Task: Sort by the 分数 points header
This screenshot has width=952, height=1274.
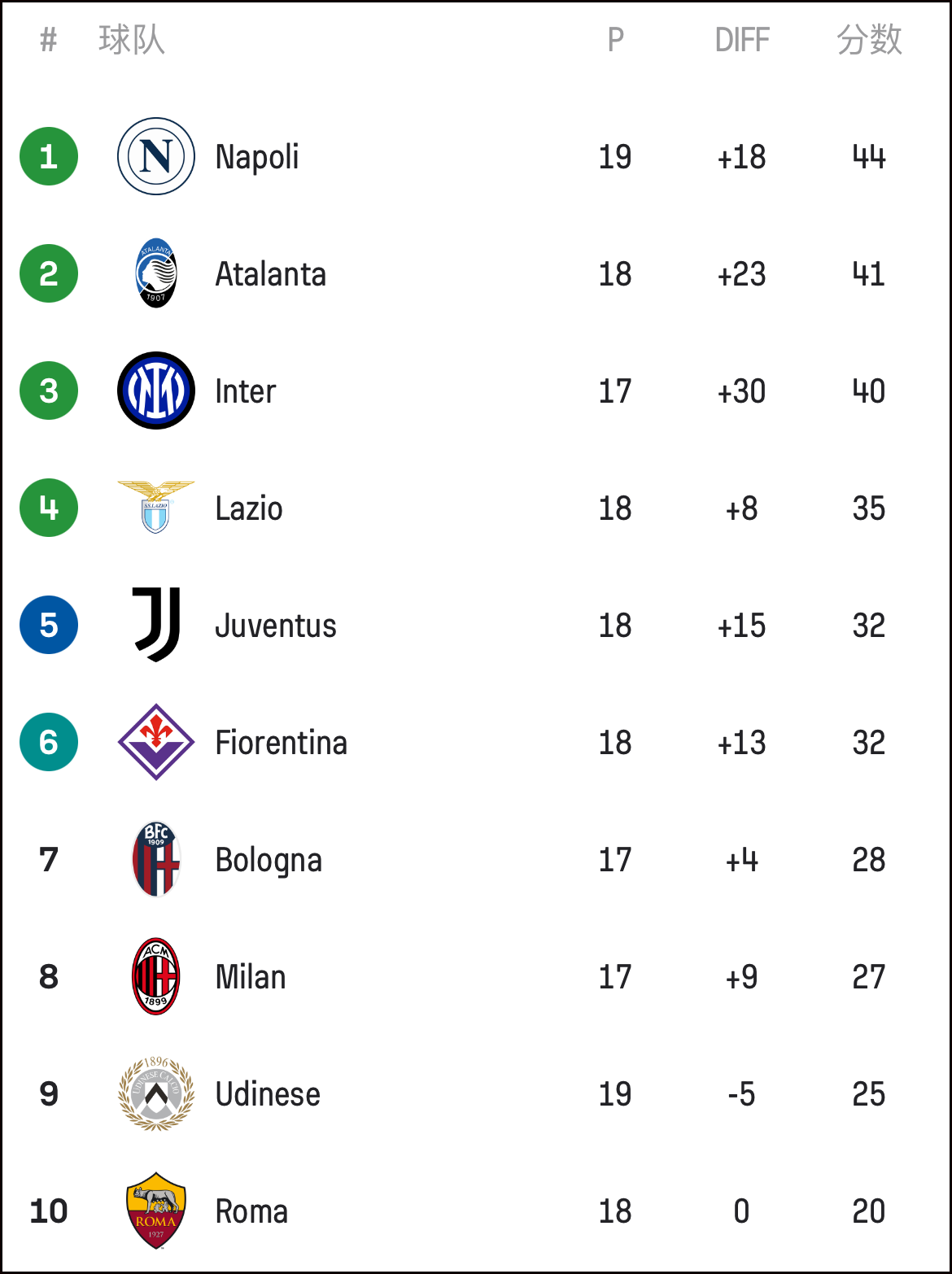Action: (x=869, y=39)
